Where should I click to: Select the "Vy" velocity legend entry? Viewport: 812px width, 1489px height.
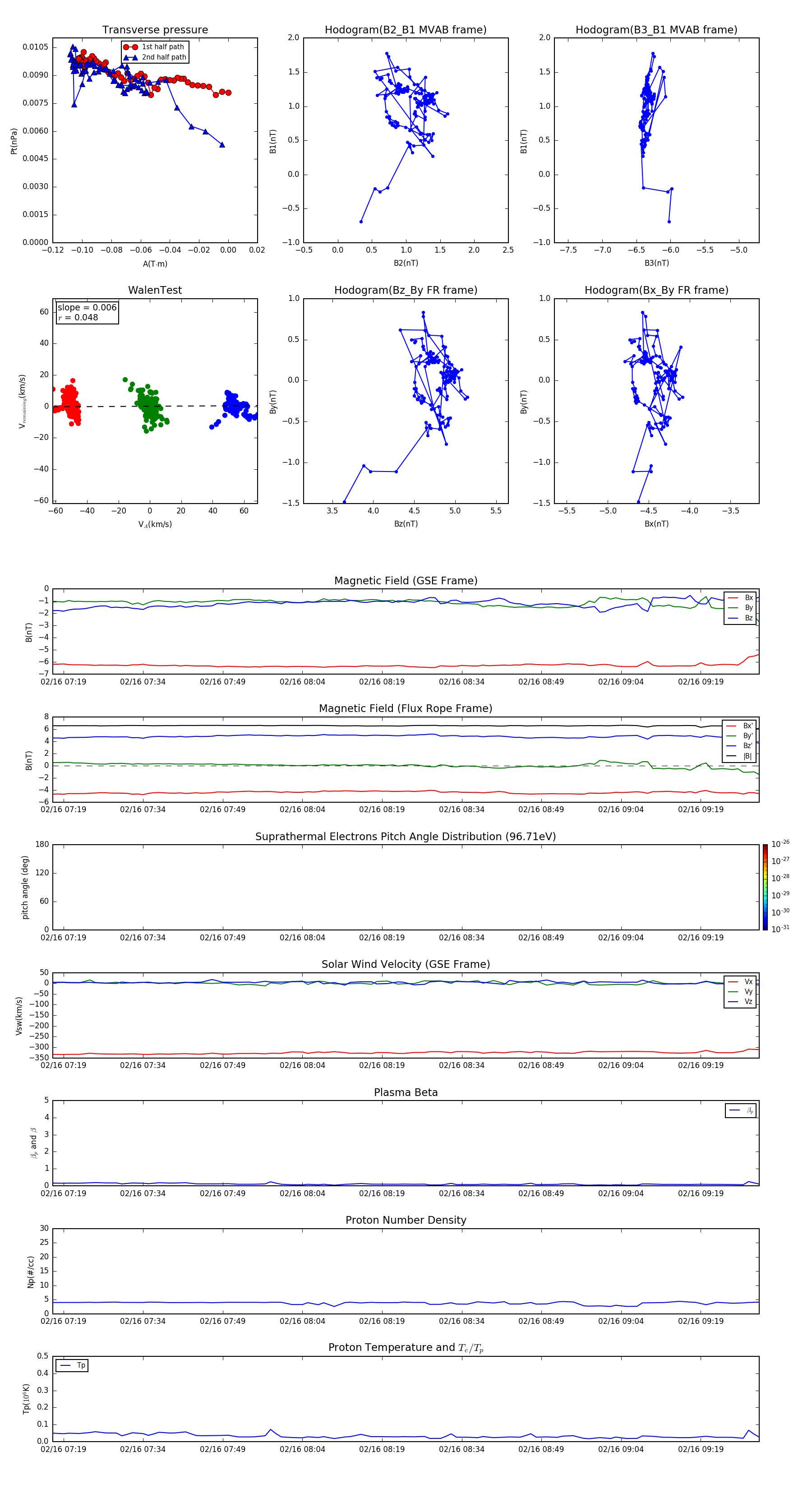pyautogui.click(x=740, y=992)
